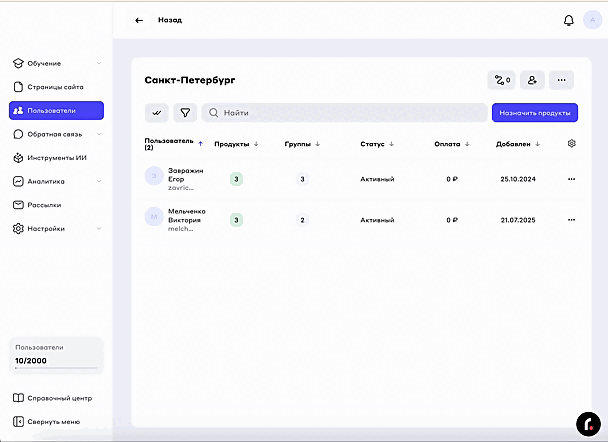Click the filter funnel icon
The height and width of the screenshot is (442, 608).
pyautogui.click(x=184, y=113)
